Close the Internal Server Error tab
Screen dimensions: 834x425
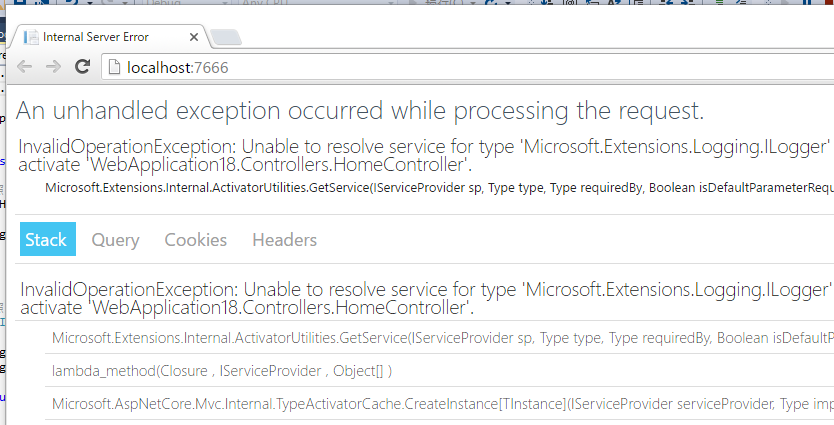pyautogui.click(x=194, y=37)
